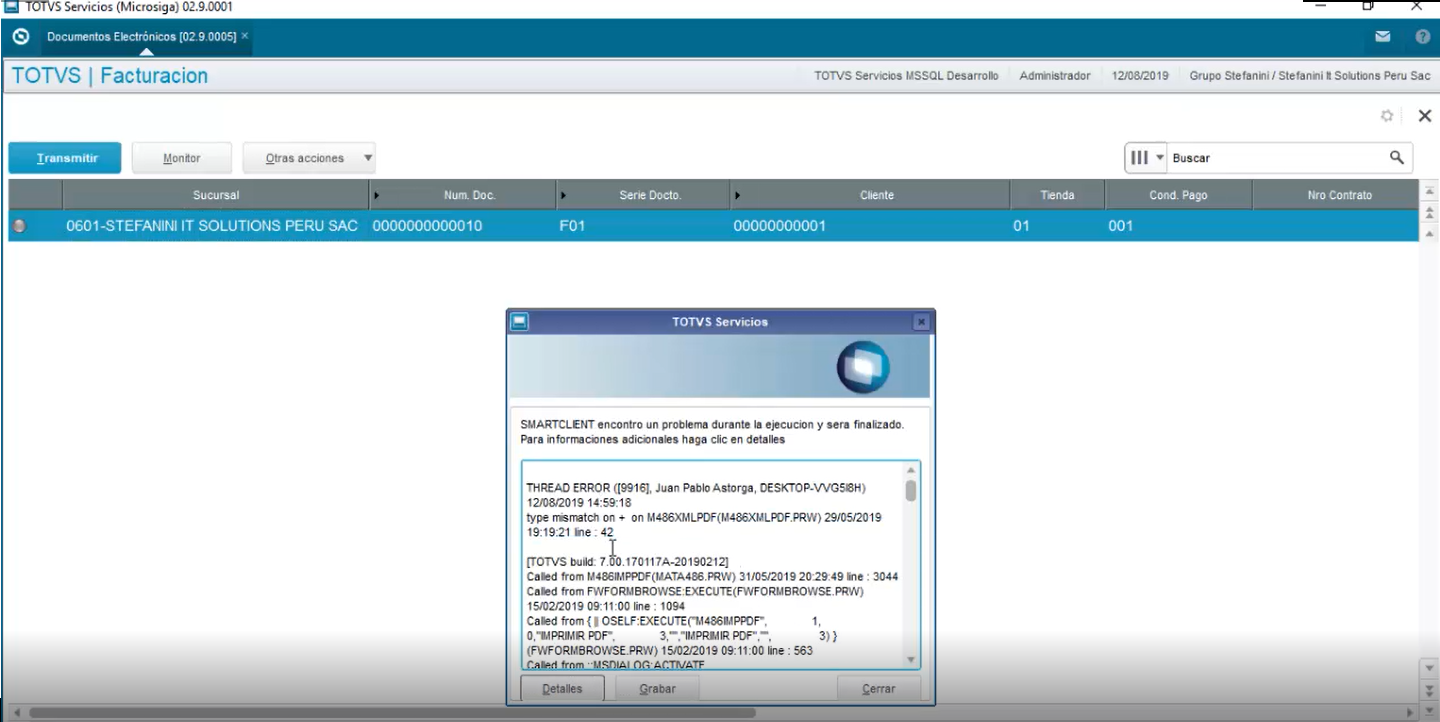This screenshot has width=1440, height=722.
Task: Click the magnifying glass search icon
Action: (1397, 157)
